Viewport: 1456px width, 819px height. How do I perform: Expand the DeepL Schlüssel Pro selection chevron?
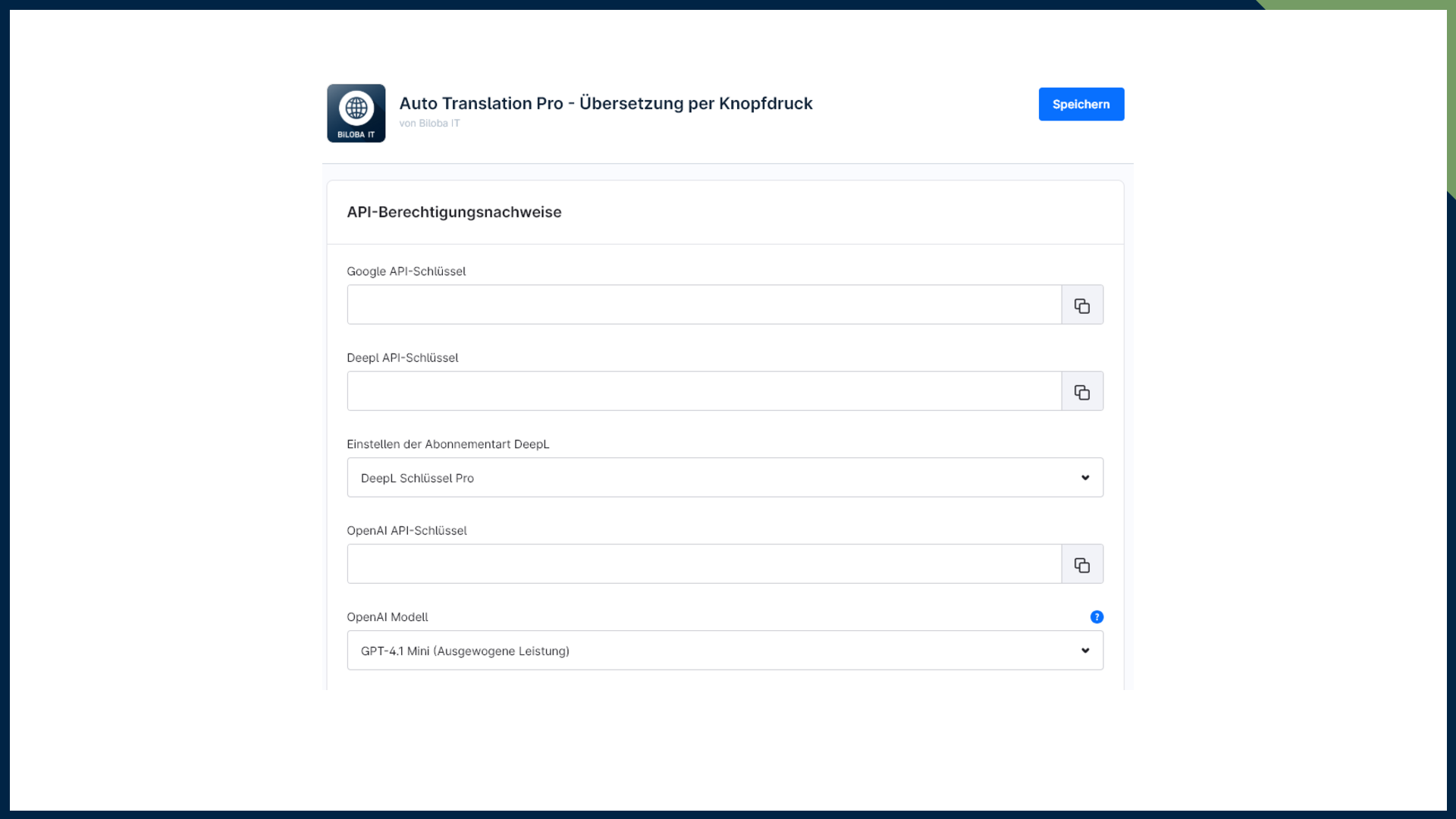tap(1084, 477)
